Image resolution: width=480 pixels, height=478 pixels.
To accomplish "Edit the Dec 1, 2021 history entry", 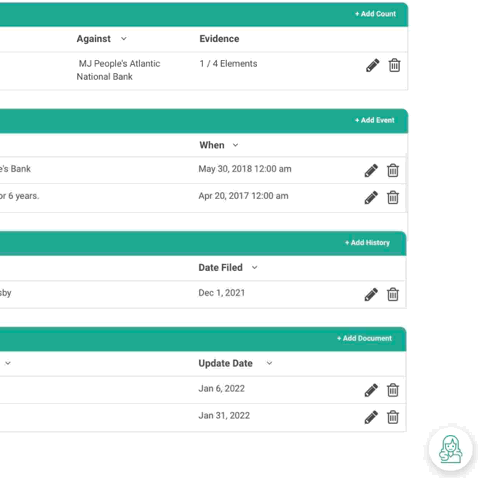I will [371, 294].
